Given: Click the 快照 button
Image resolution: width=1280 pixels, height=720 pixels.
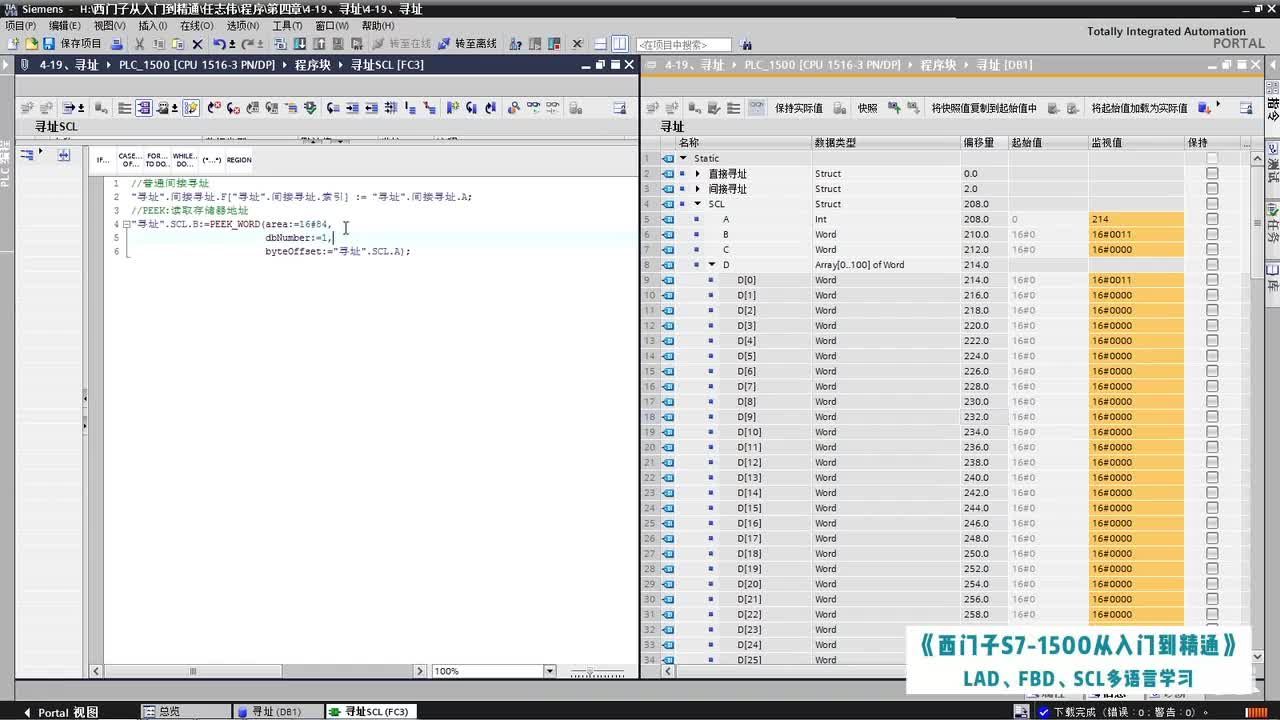Looking at the screenshot, I should point(868,108).
